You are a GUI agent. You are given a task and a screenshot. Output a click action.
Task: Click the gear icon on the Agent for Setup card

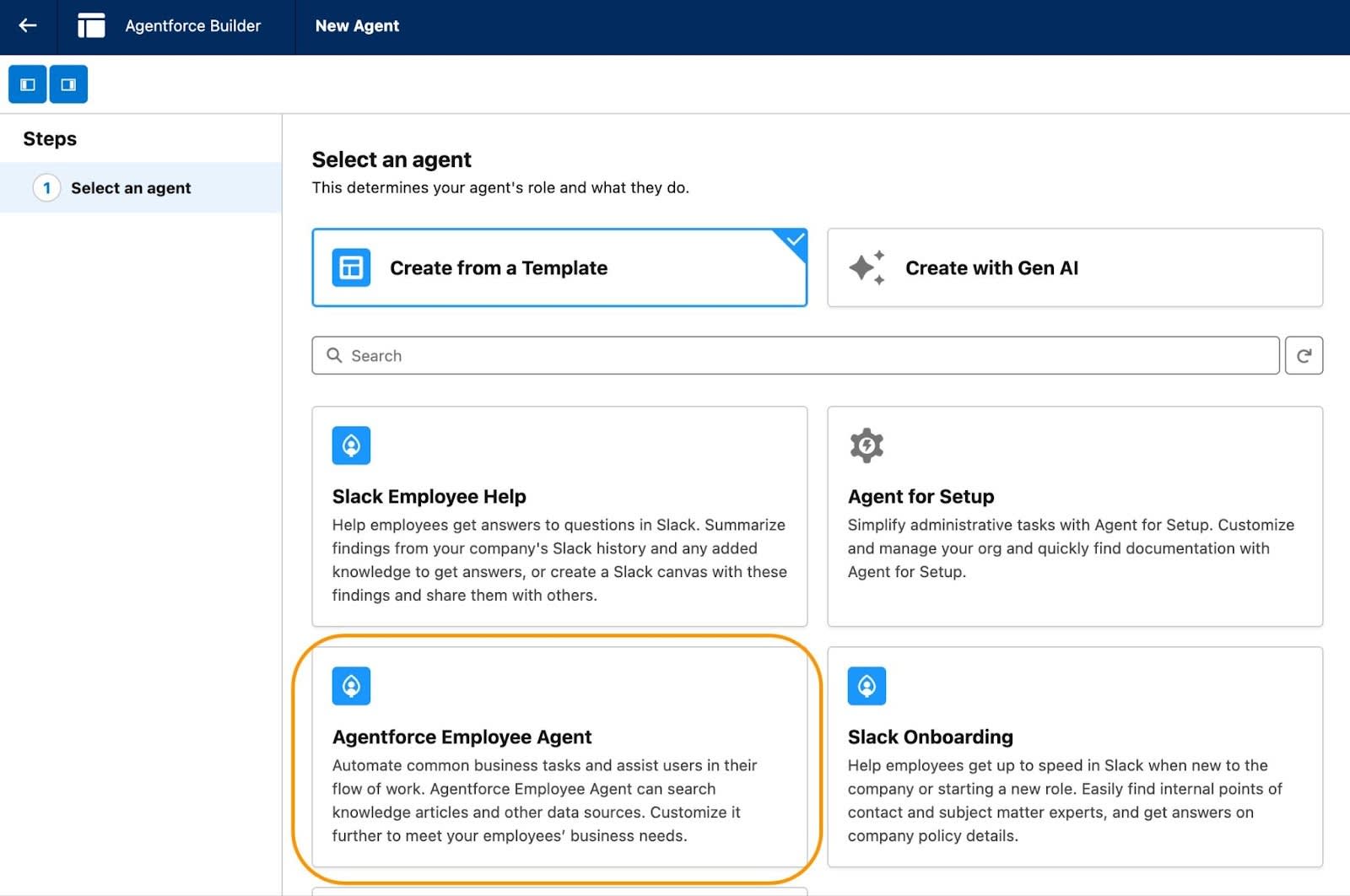pyautogui.click(x=867, y=445)
